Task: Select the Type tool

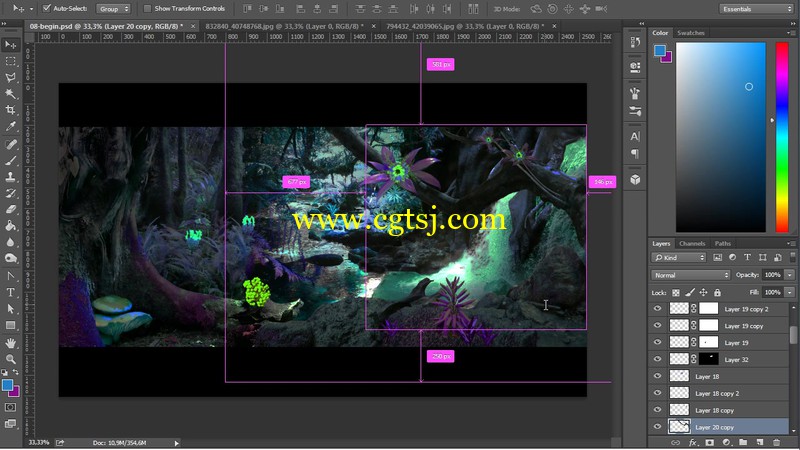Action: coord(10,292)
